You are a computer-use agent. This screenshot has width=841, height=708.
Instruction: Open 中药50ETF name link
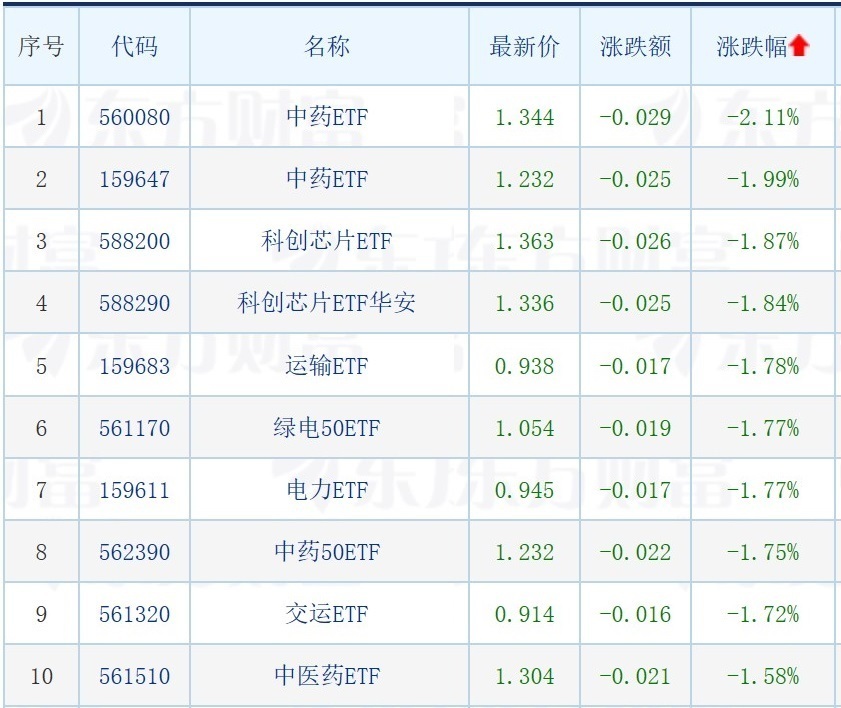click(x=327, y=552)
